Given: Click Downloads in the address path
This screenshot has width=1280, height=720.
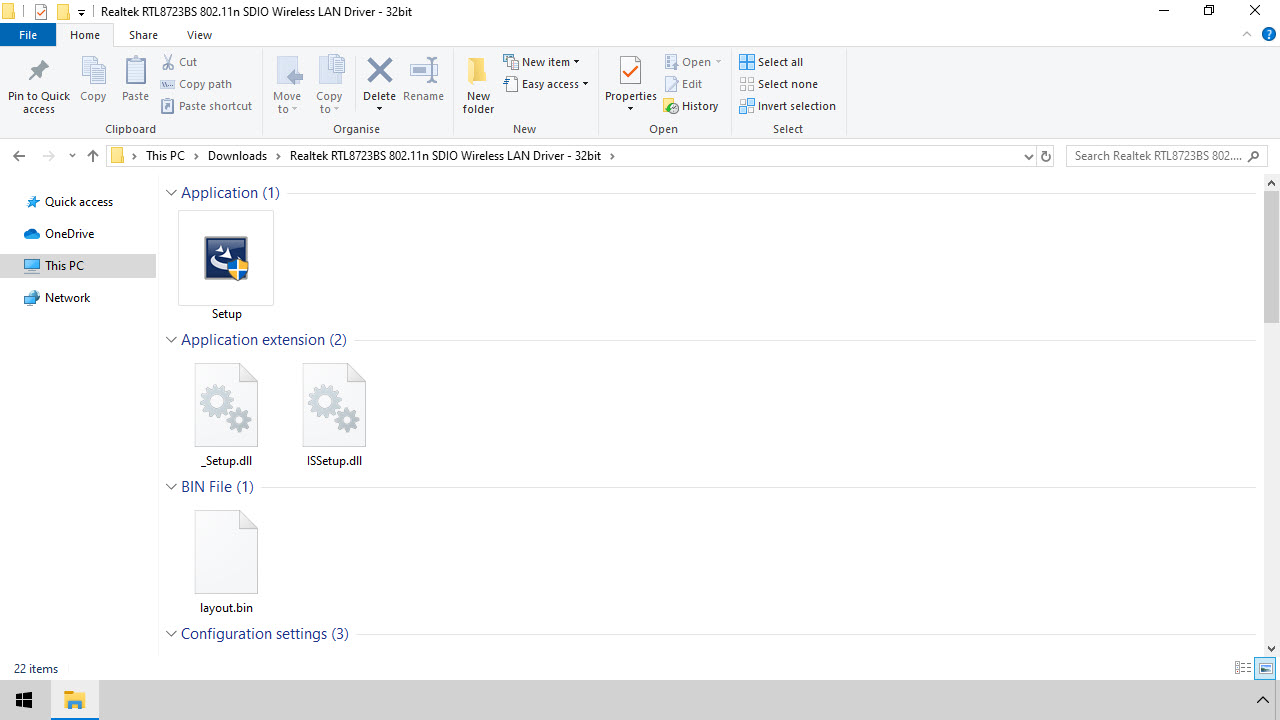Looking at the screenshot, I should pos(237,156).
